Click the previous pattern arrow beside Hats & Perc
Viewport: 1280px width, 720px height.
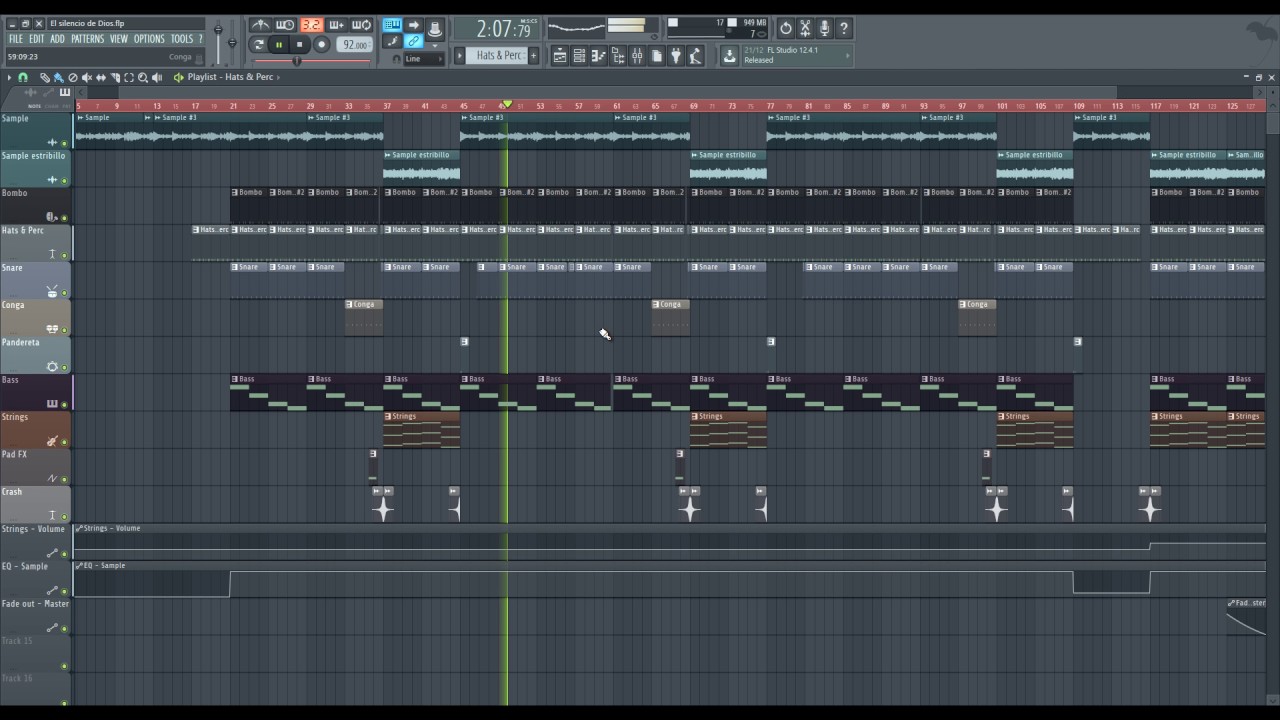(x=459, y=56)
